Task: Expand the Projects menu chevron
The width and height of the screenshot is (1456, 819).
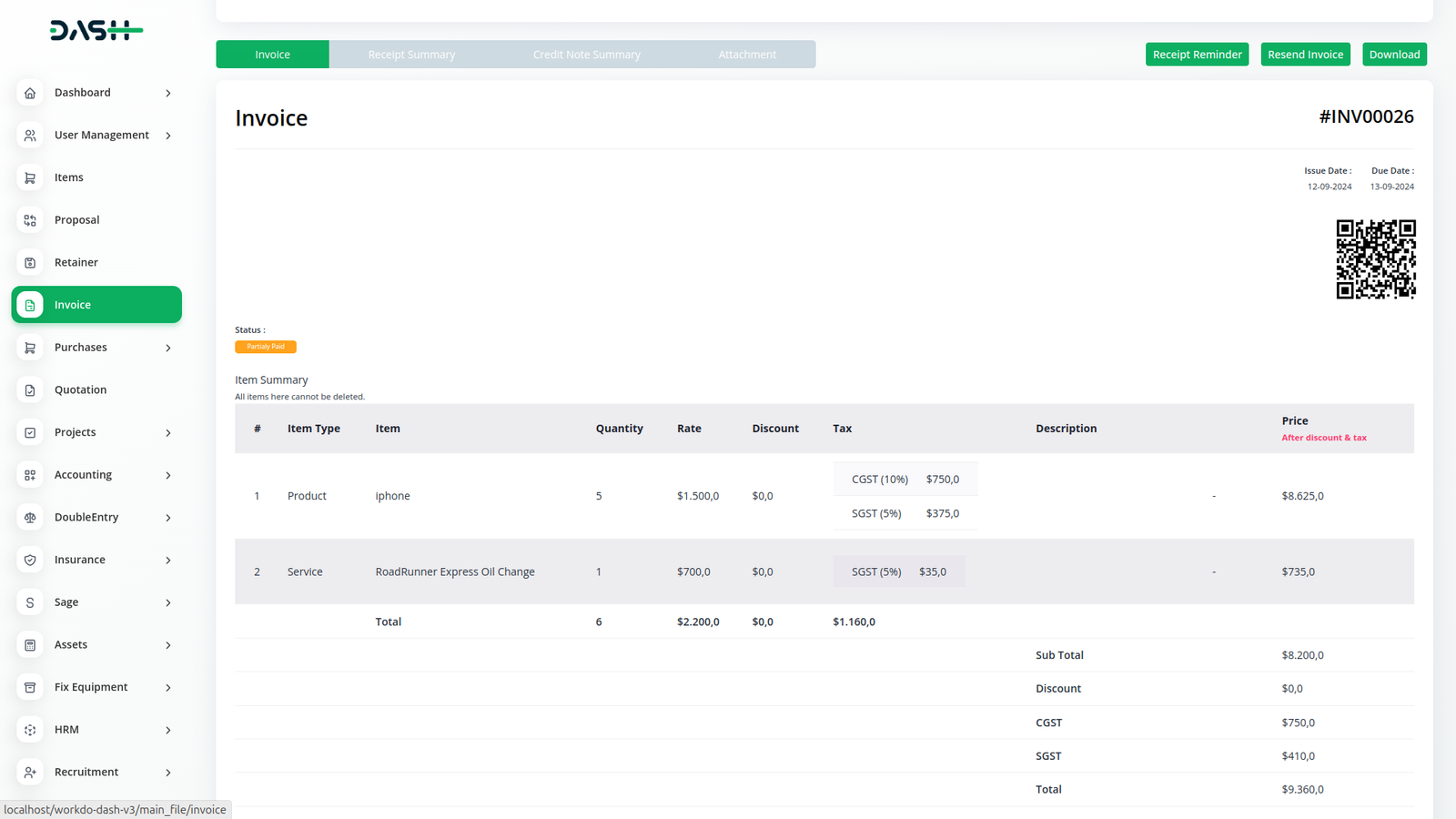Action: 168,433
